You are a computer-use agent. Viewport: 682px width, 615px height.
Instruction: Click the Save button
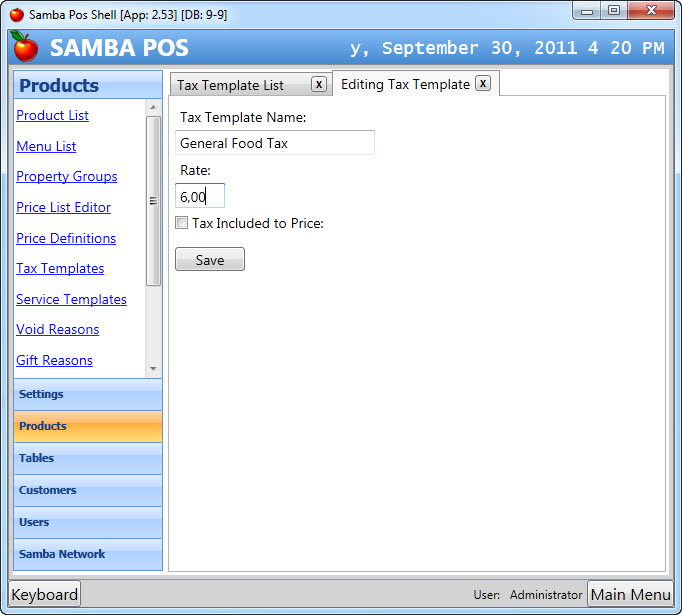pyautogui.click(x=210, y=260)
